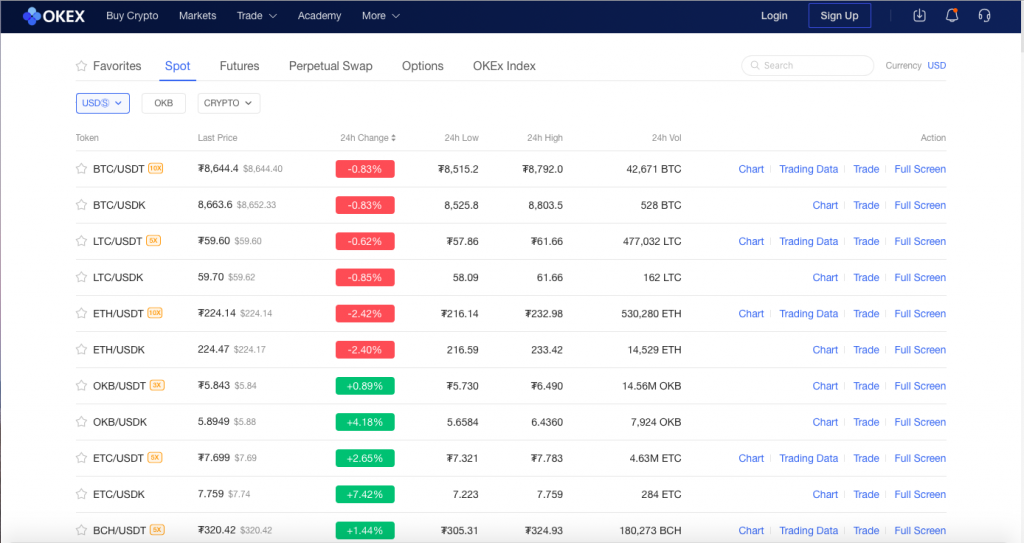Open Chart for BTC/USDT
1024x543 pixels.
751,169
